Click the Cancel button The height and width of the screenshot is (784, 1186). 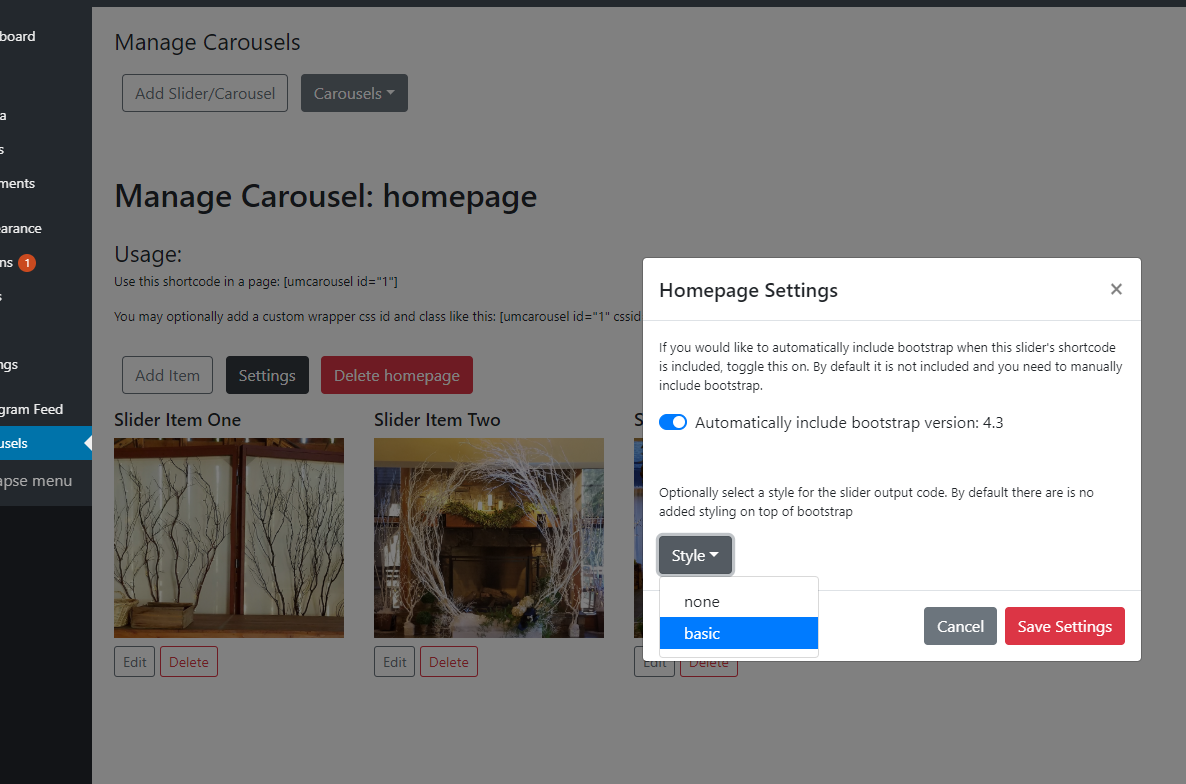960,626
